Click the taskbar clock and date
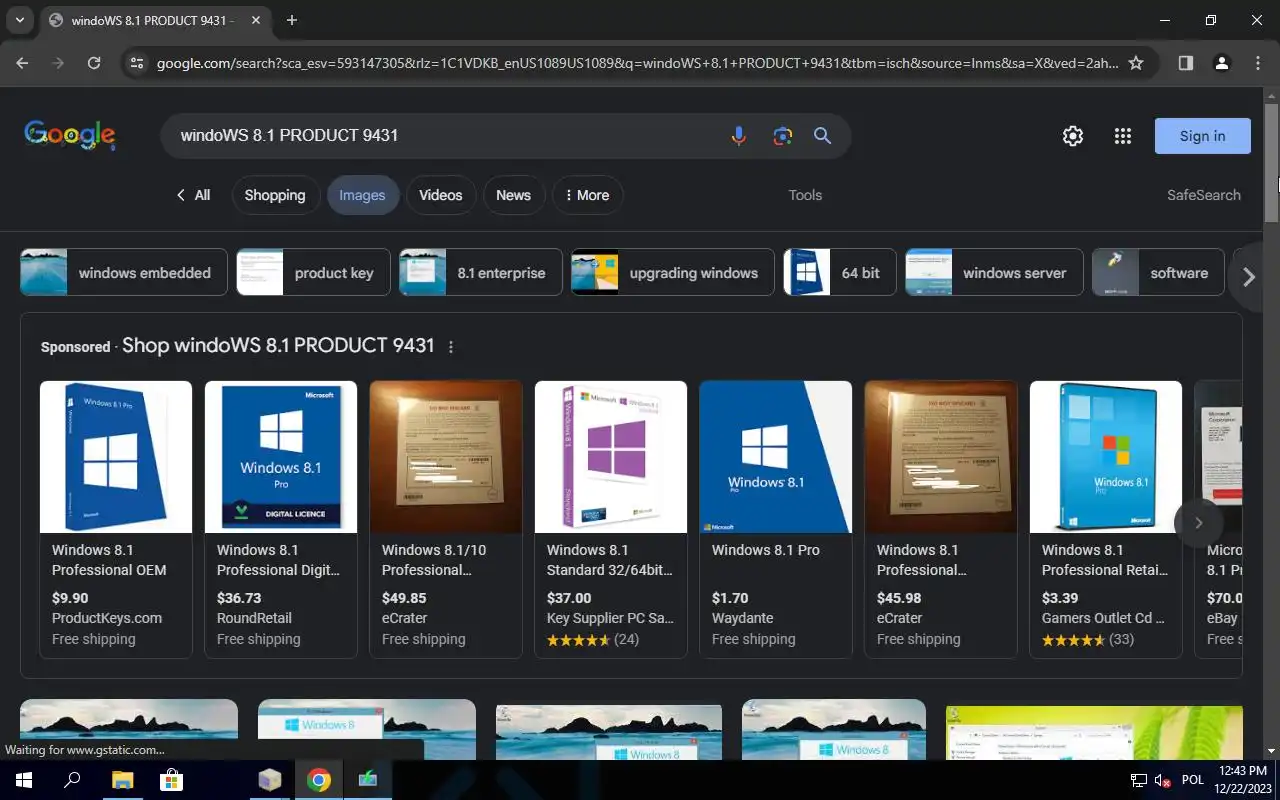The width and height of the screenshot is (1280, 800). pos(1243,780)
